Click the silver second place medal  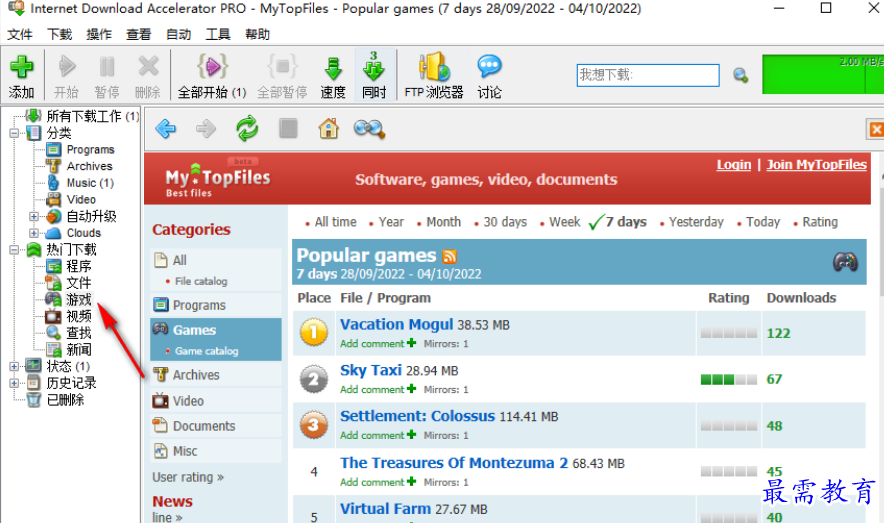314,379
